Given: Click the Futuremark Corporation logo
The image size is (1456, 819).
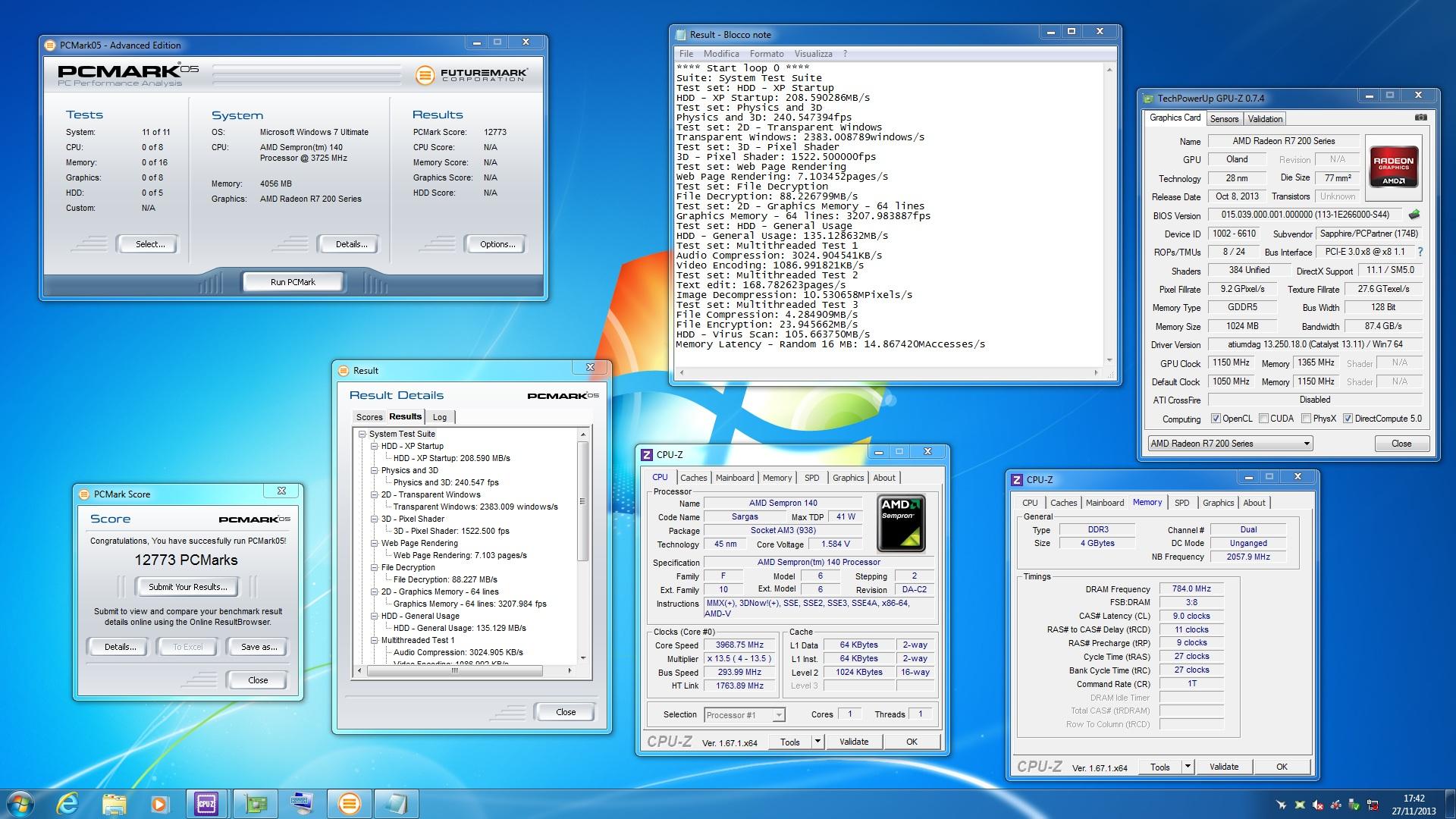Looking at the screenshot, I should point(472,75).
